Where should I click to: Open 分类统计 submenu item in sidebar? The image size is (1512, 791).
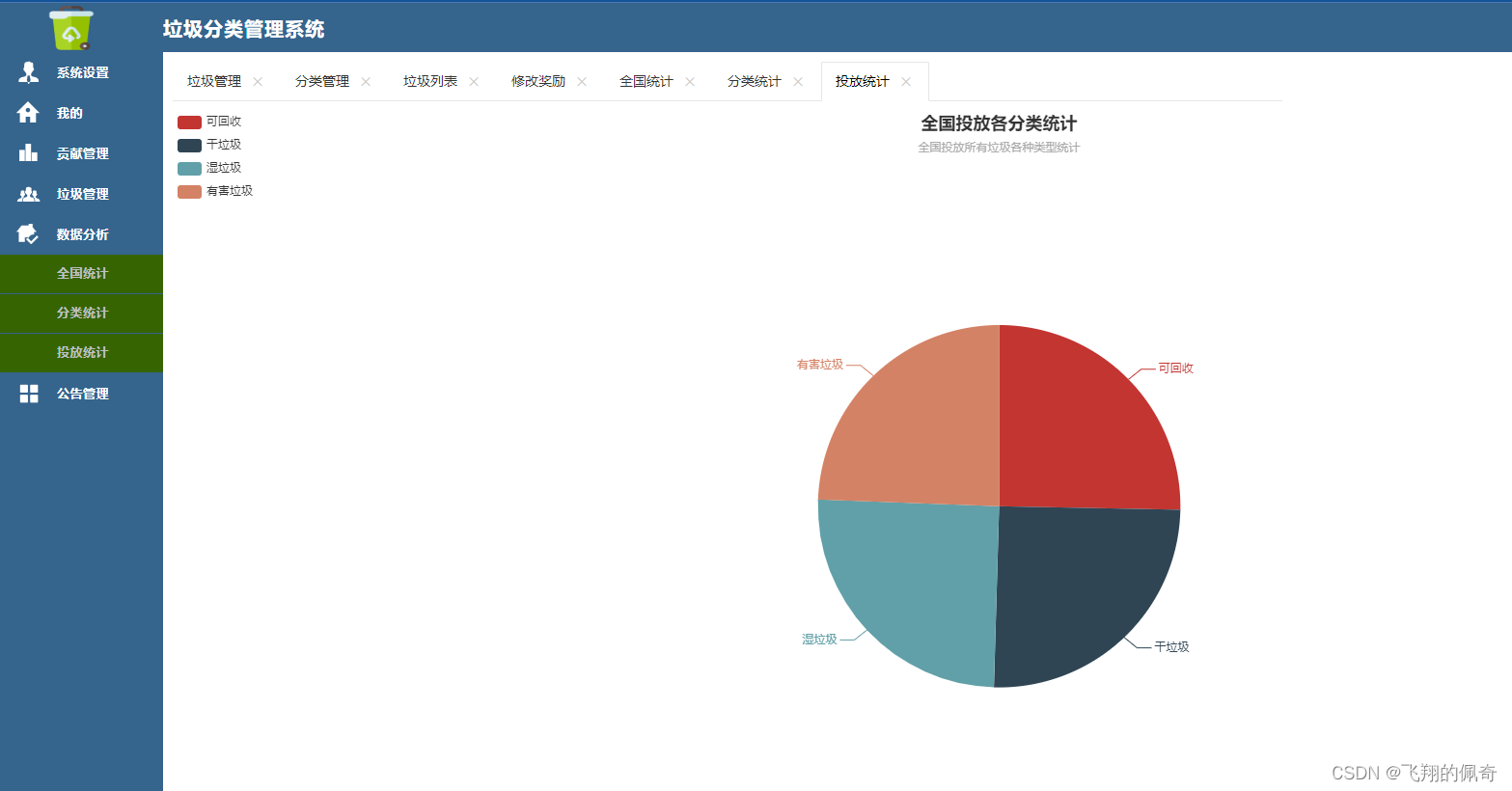[81, 314]
